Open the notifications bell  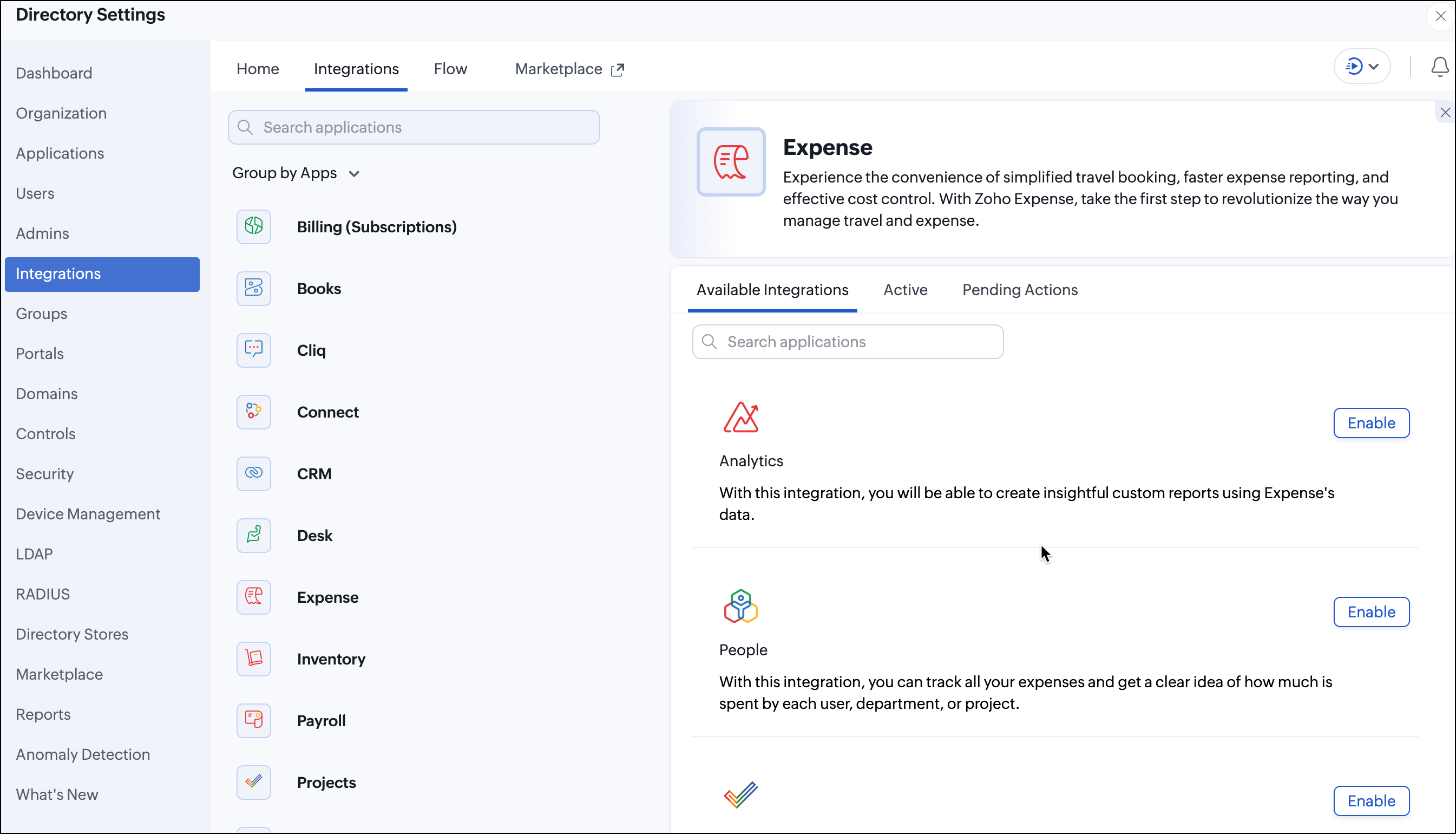click(1439, 67)
